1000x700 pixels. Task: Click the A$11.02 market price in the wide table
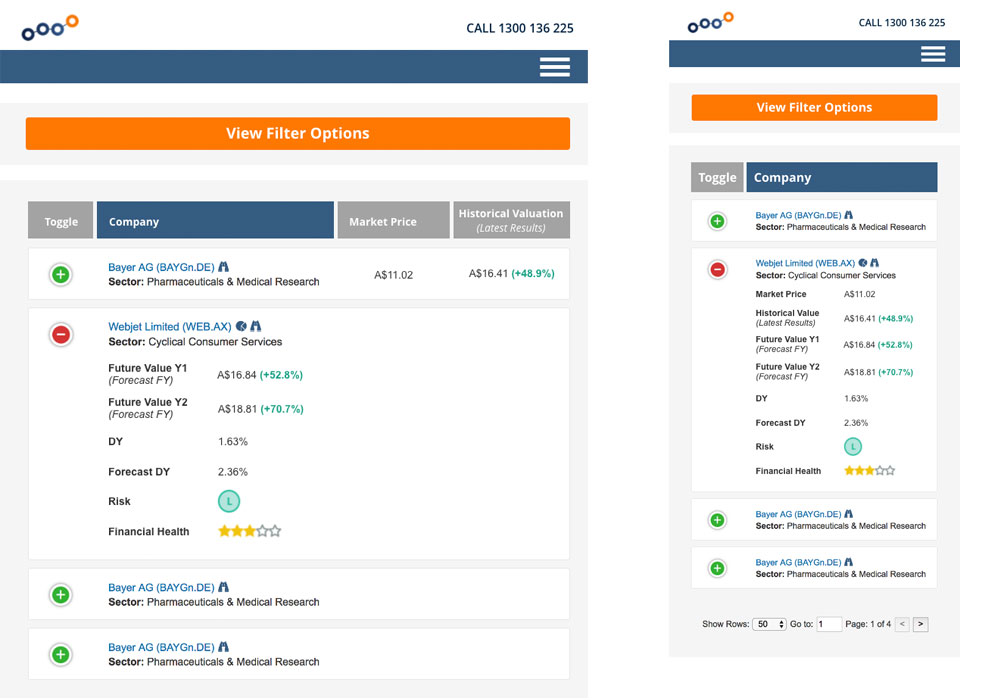click(393, 275)
